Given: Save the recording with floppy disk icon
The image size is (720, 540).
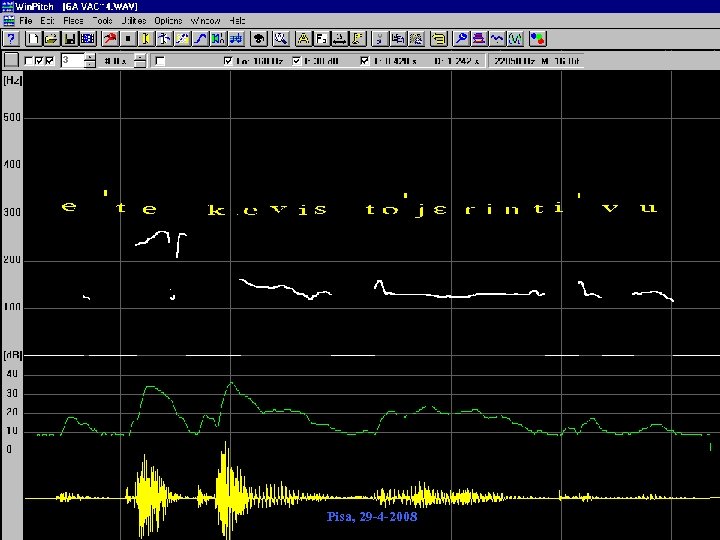Looking at the screenshot, I should [x=70, y=39].
